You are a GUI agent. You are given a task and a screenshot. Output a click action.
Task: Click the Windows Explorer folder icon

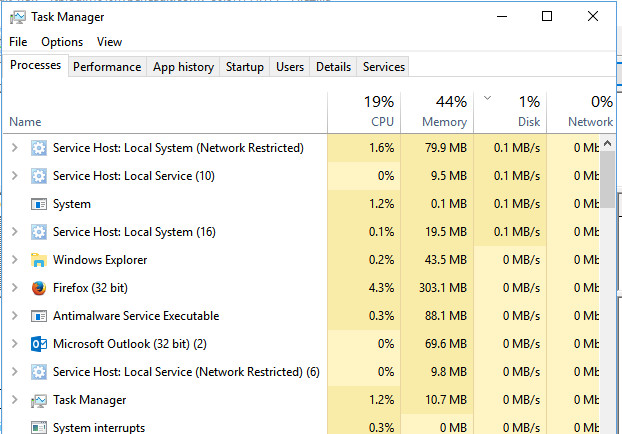(39, 260)
